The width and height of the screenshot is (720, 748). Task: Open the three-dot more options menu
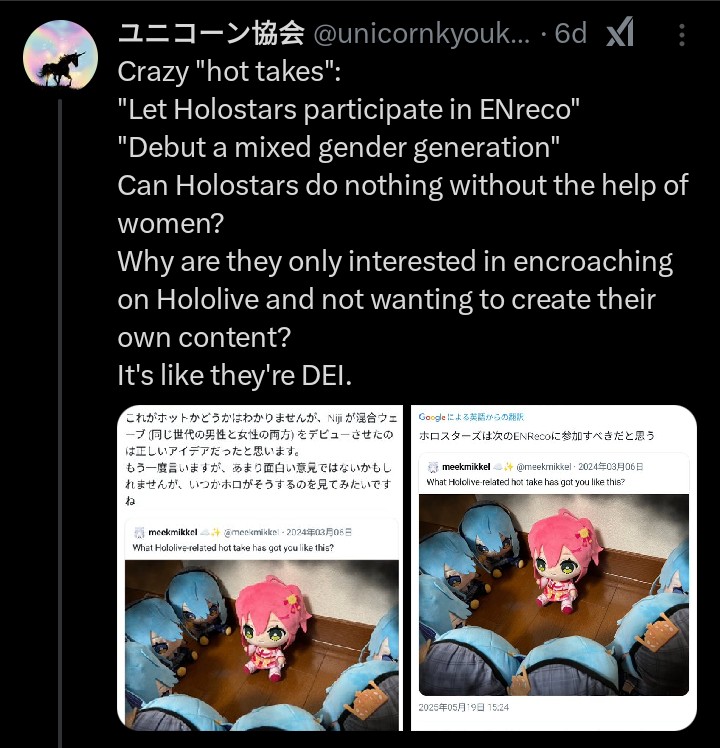point(682,35)
